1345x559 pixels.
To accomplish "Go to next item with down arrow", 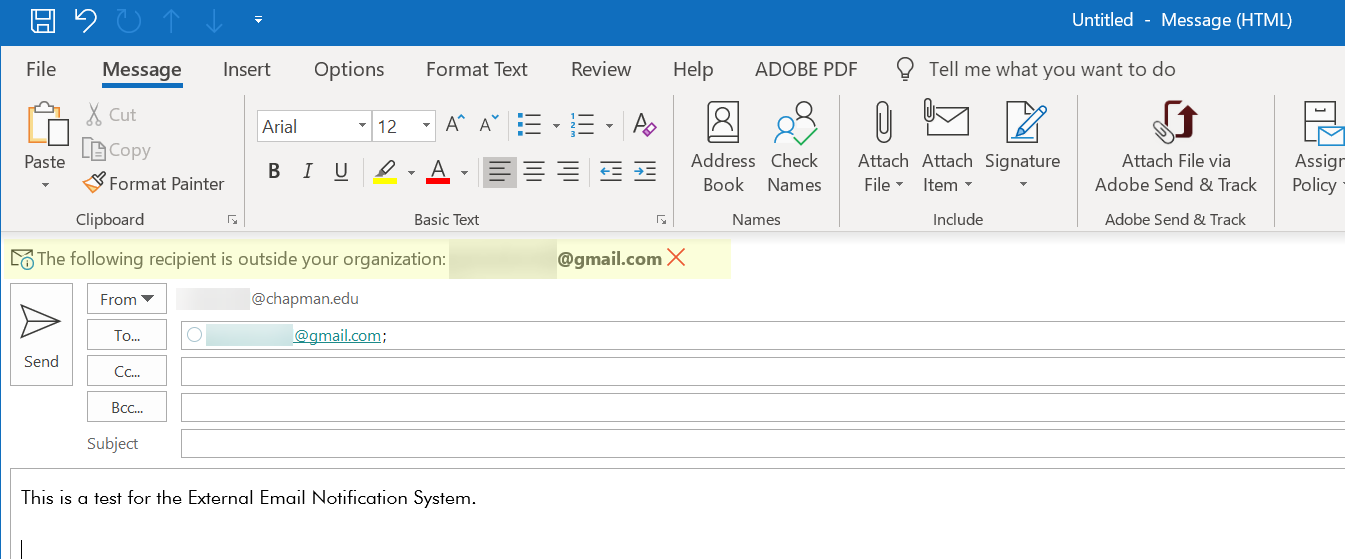I will (x=213, y=19).
